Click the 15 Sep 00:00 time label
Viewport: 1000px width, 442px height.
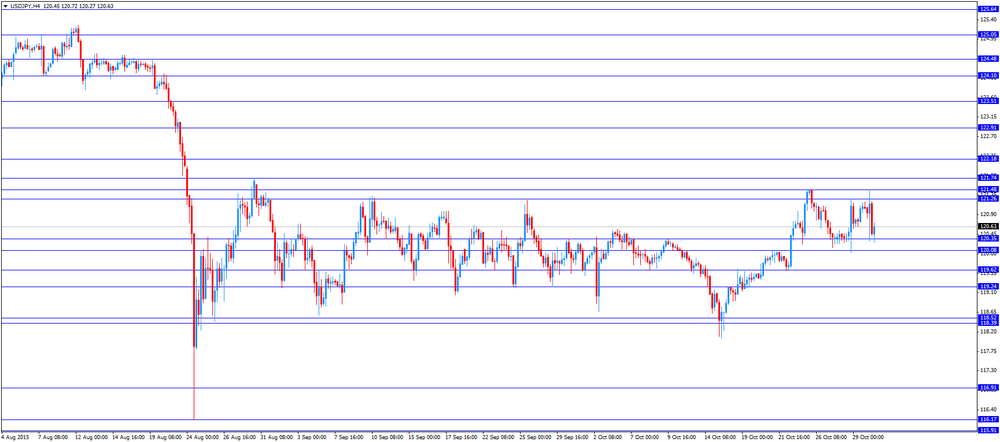click(x=424, y=438)
